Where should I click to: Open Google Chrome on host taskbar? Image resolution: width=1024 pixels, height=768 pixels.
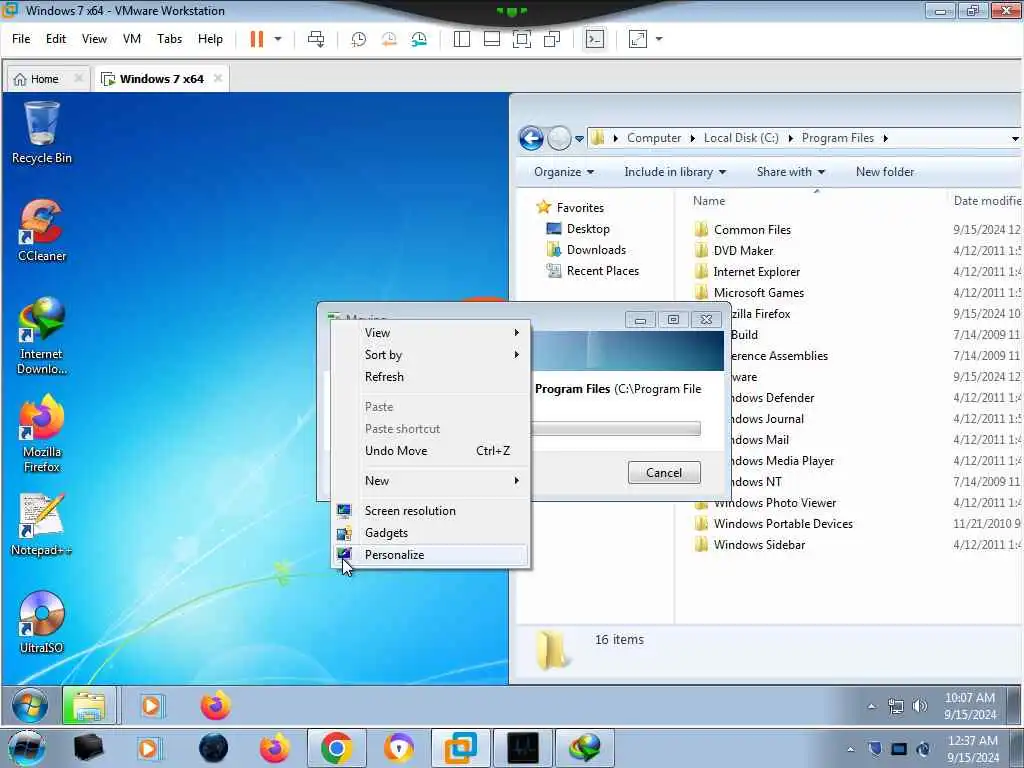(x=336, y=747)
